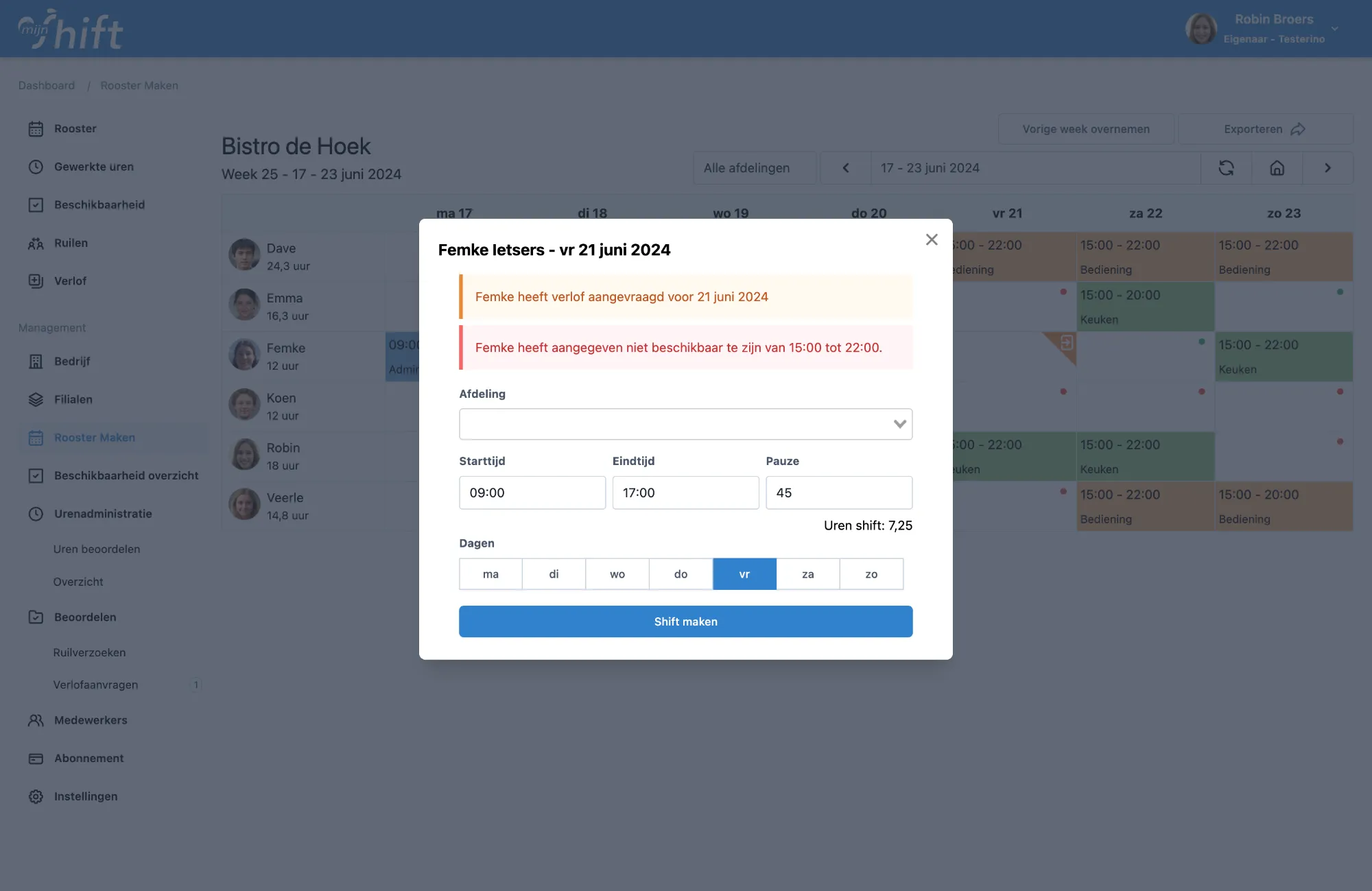
Task: Click the Urenadministratie clock icon
Action: point(36,514)
